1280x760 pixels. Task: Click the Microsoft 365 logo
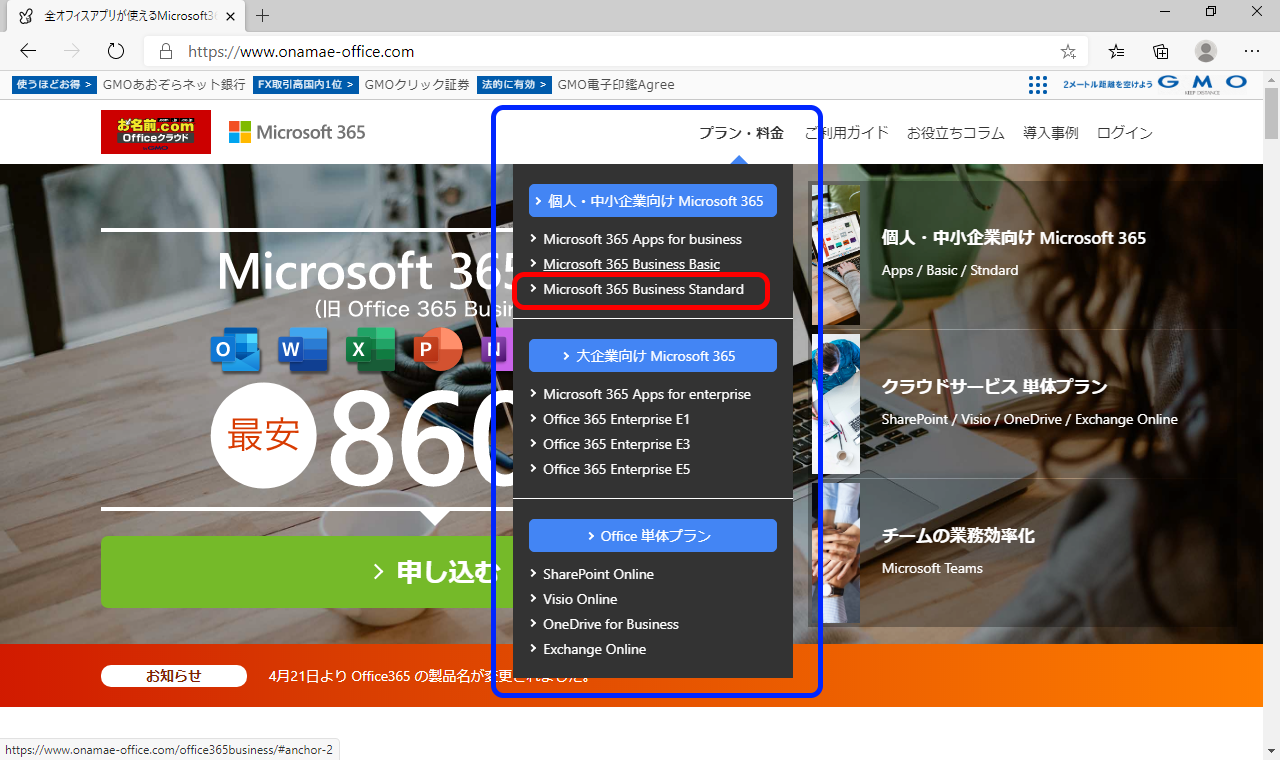297,132
